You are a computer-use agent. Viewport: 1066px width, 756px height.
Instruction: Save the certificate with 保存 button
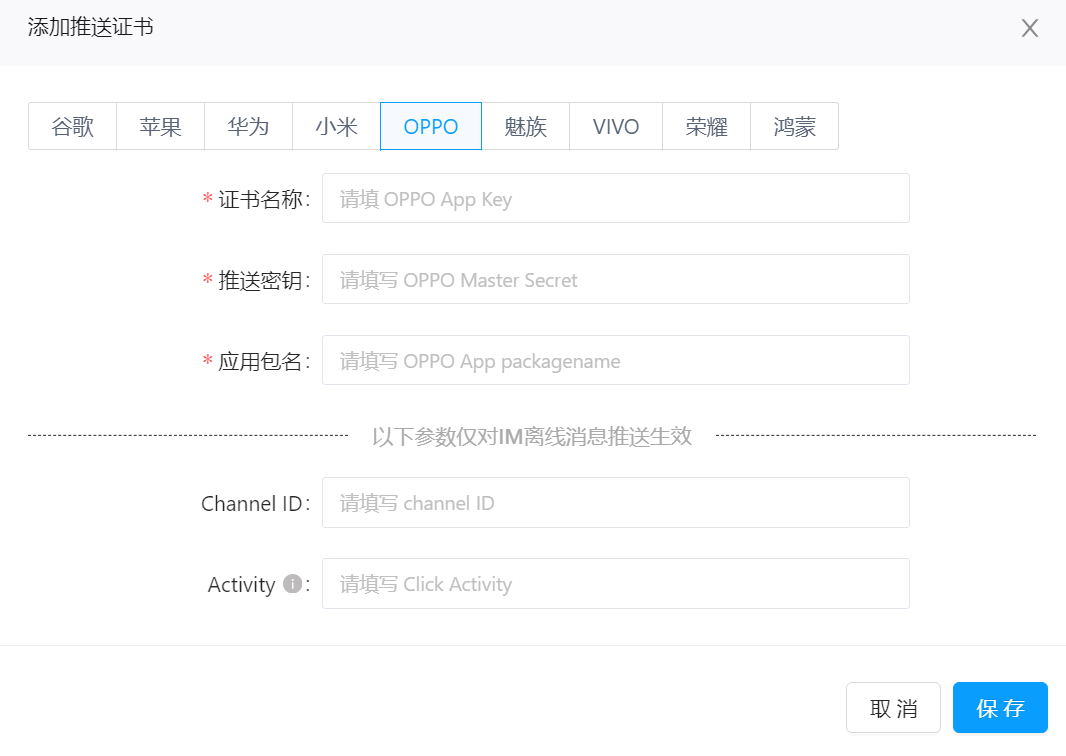tap(1000, 708)
